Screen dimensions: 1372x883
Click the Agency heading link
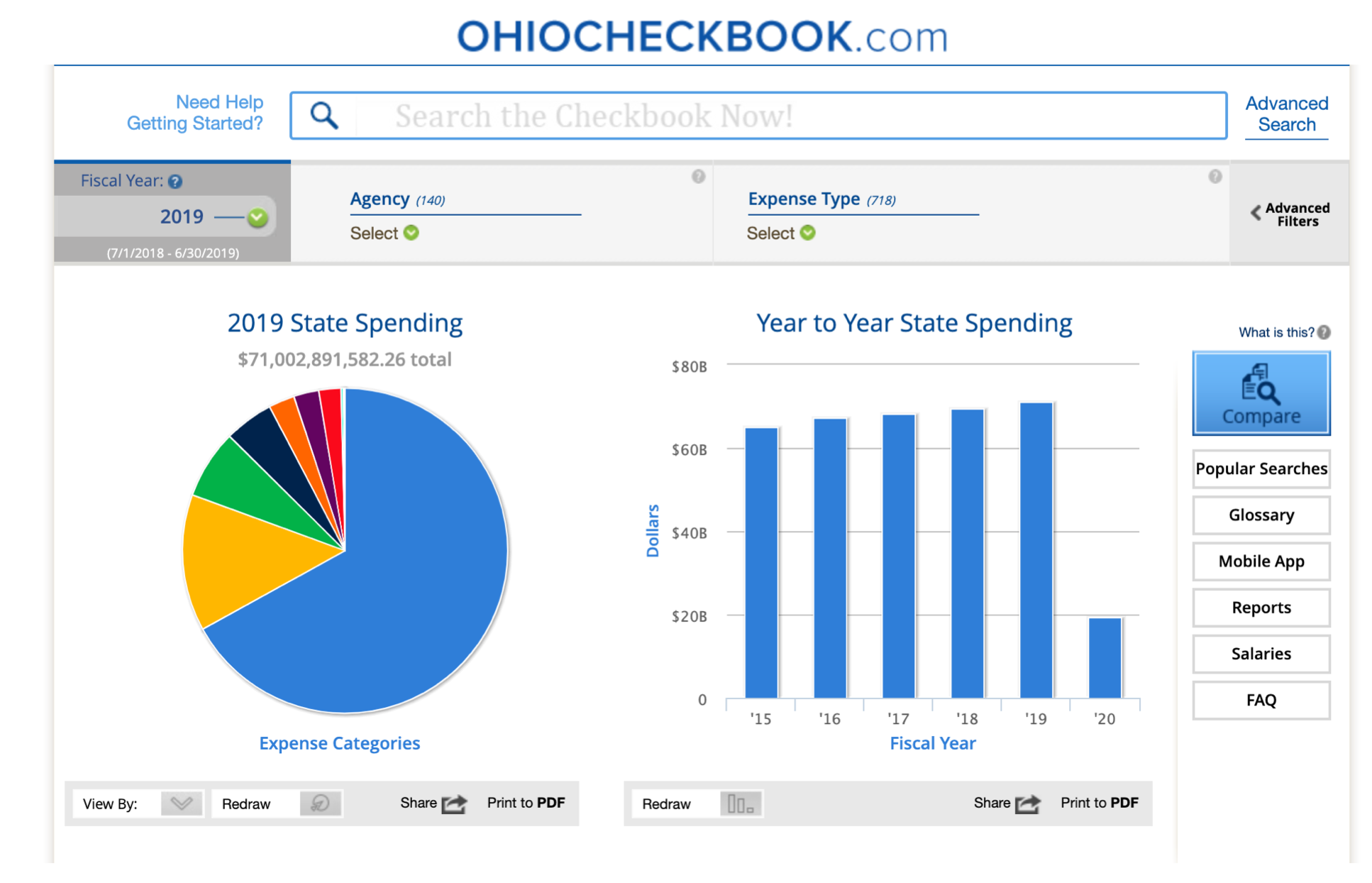(x=380, y=199)
